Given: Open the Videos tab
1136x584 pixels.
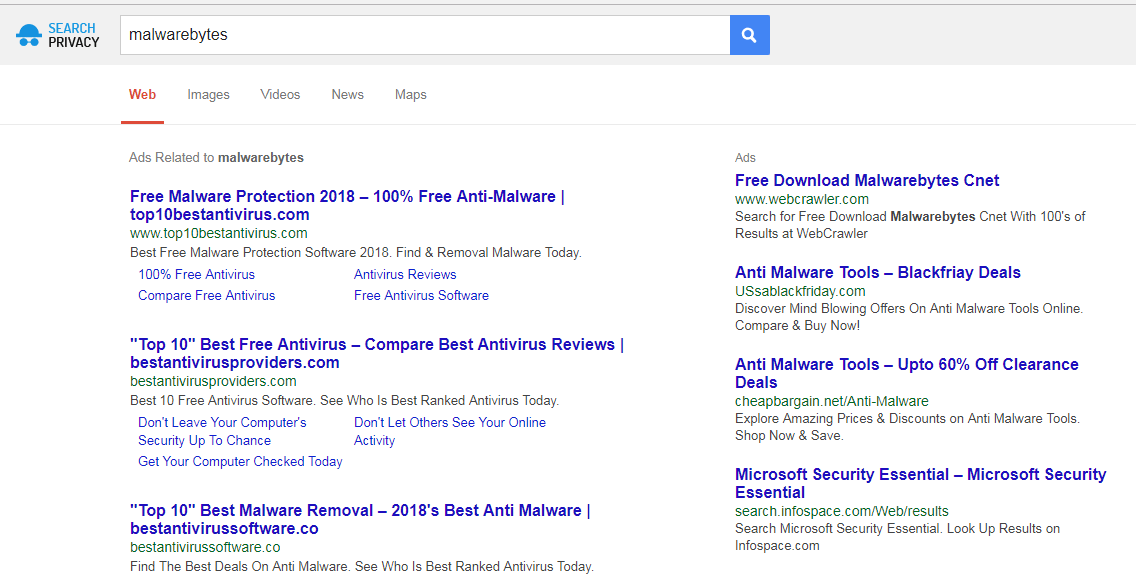Looking at the screenshot, I should pos(280,94).
